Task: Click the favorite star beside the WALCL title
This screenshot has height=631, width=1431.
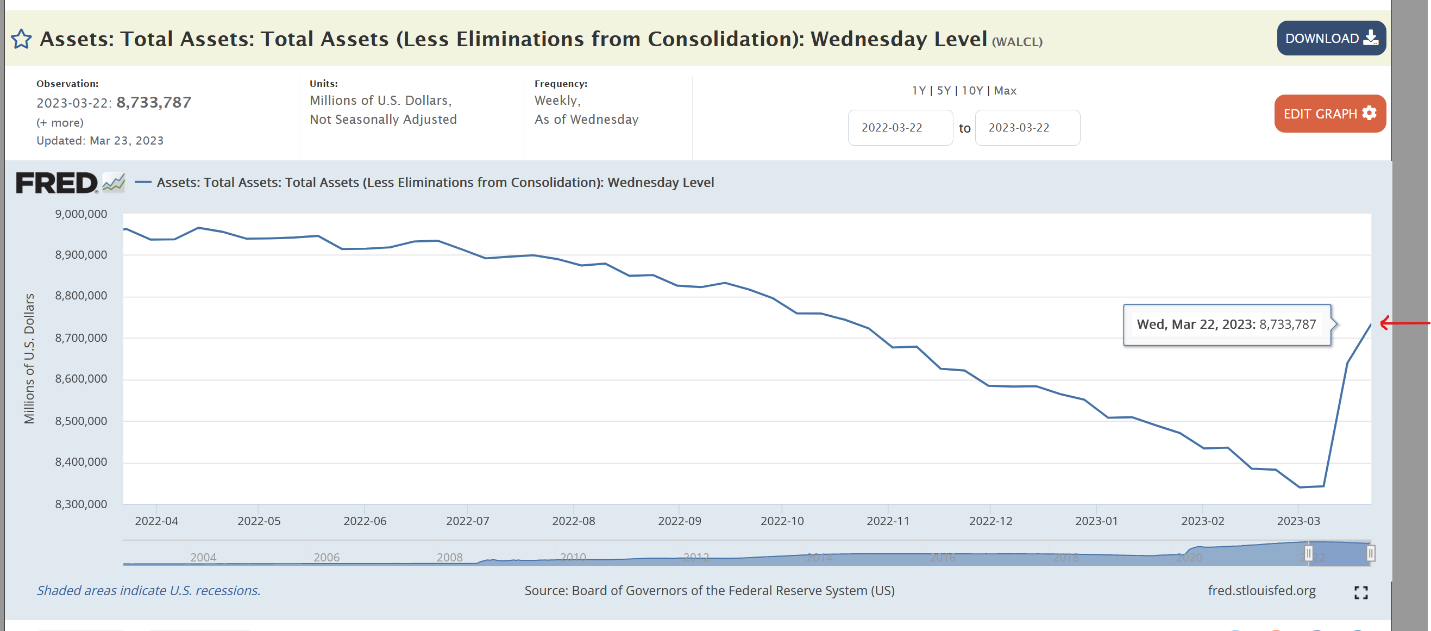Action: coord(21,39)
